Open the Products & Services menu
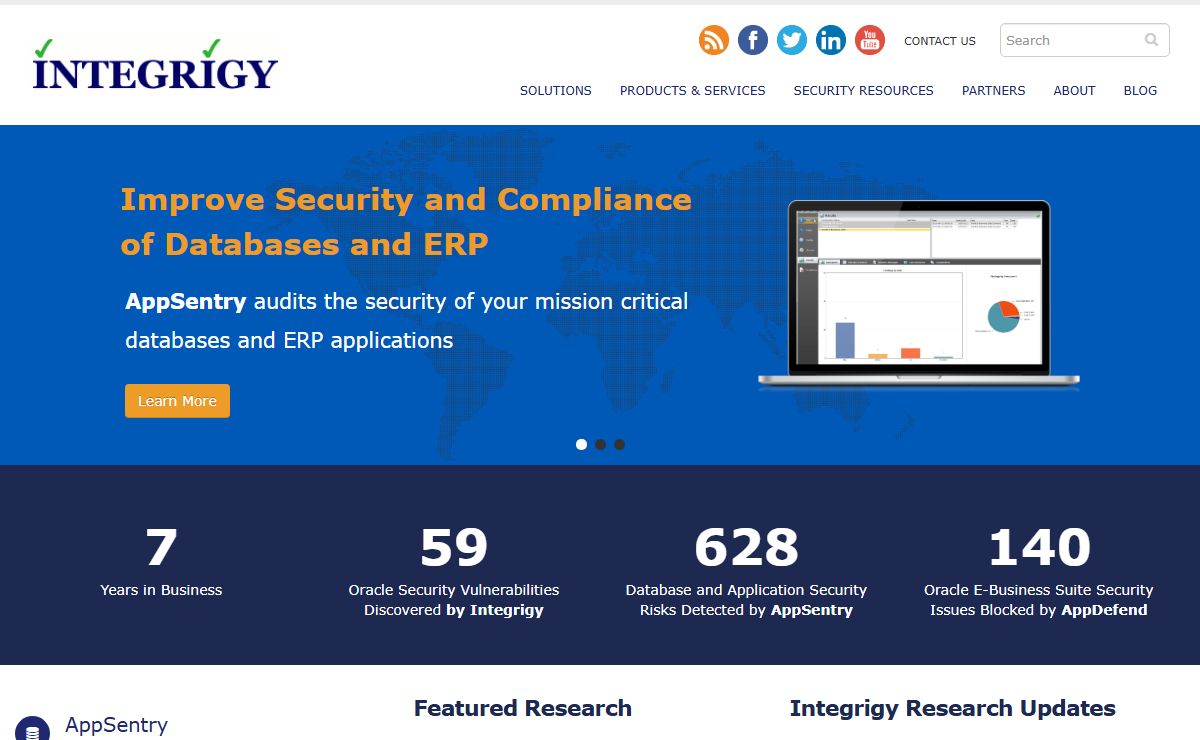 693,90
